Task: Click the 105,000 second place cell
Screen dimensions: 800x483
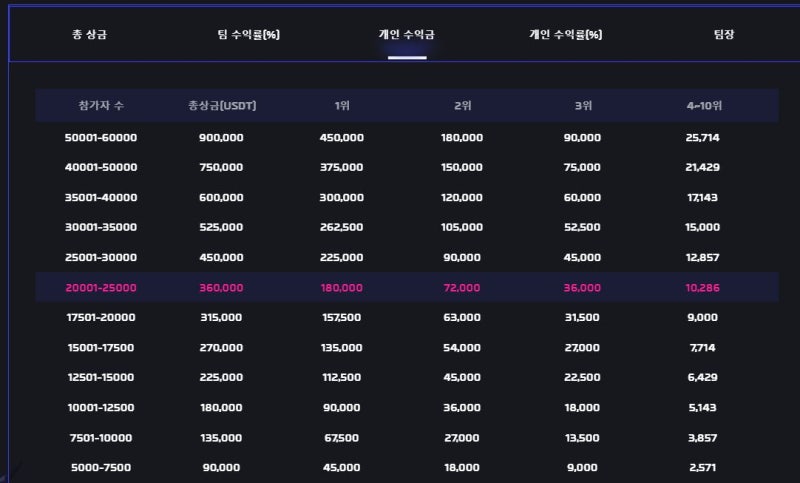Action: coord(462,227)
